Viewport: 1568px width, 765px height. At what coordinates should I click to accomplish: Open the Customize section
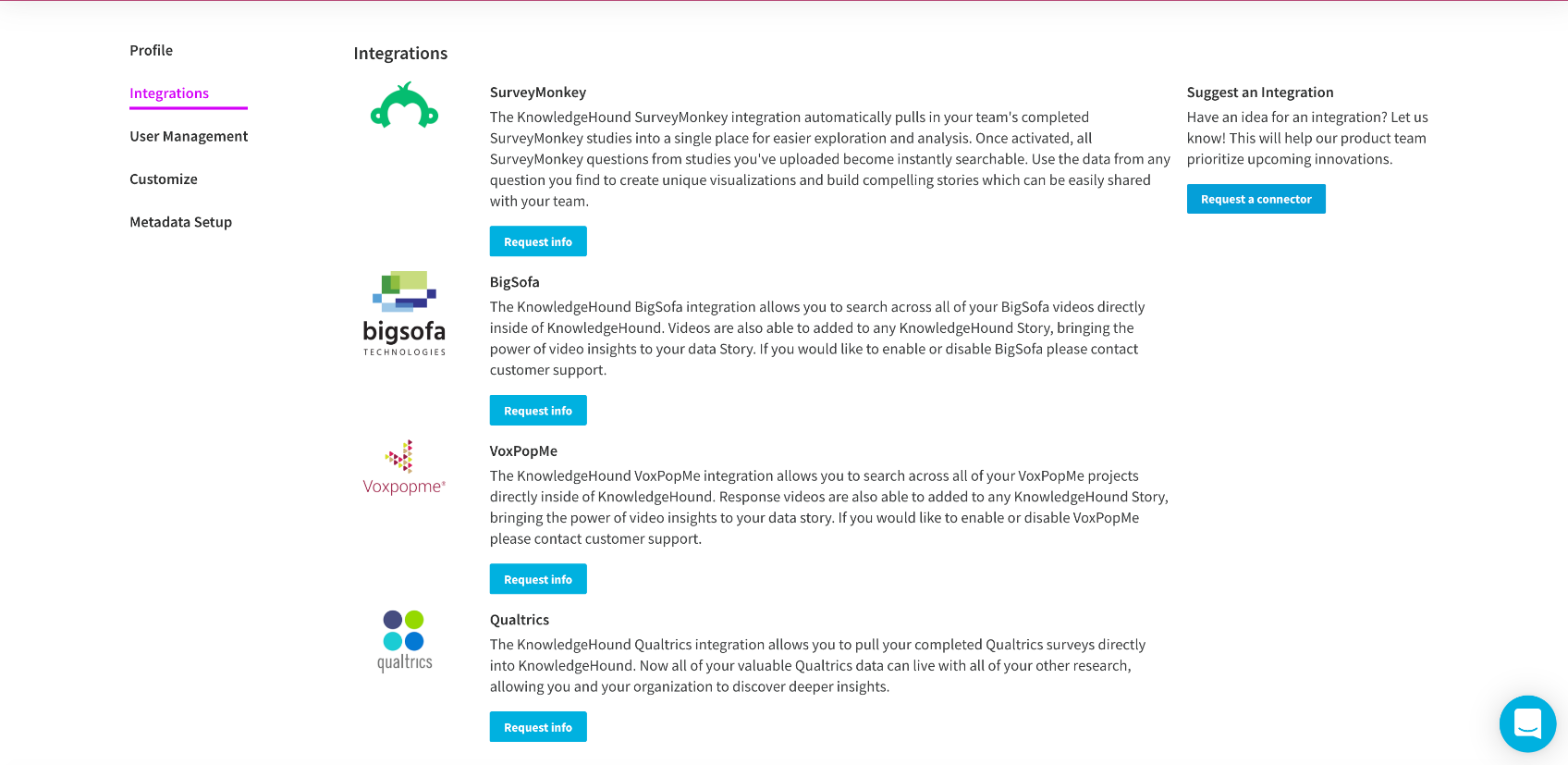point(164,179)
